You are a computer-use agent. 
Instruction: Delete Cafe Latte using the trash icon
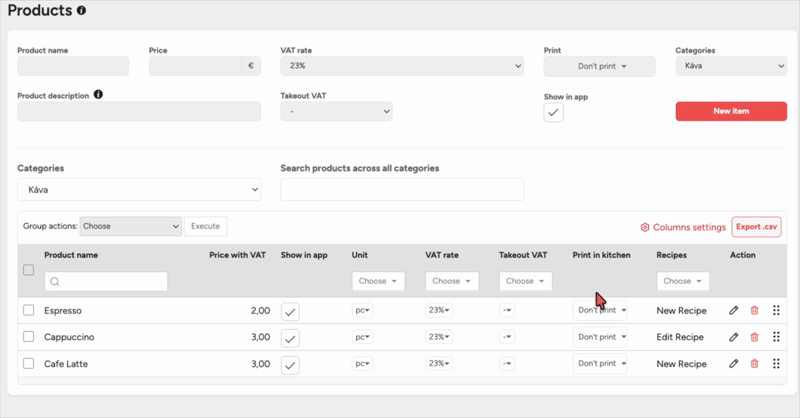754,363
